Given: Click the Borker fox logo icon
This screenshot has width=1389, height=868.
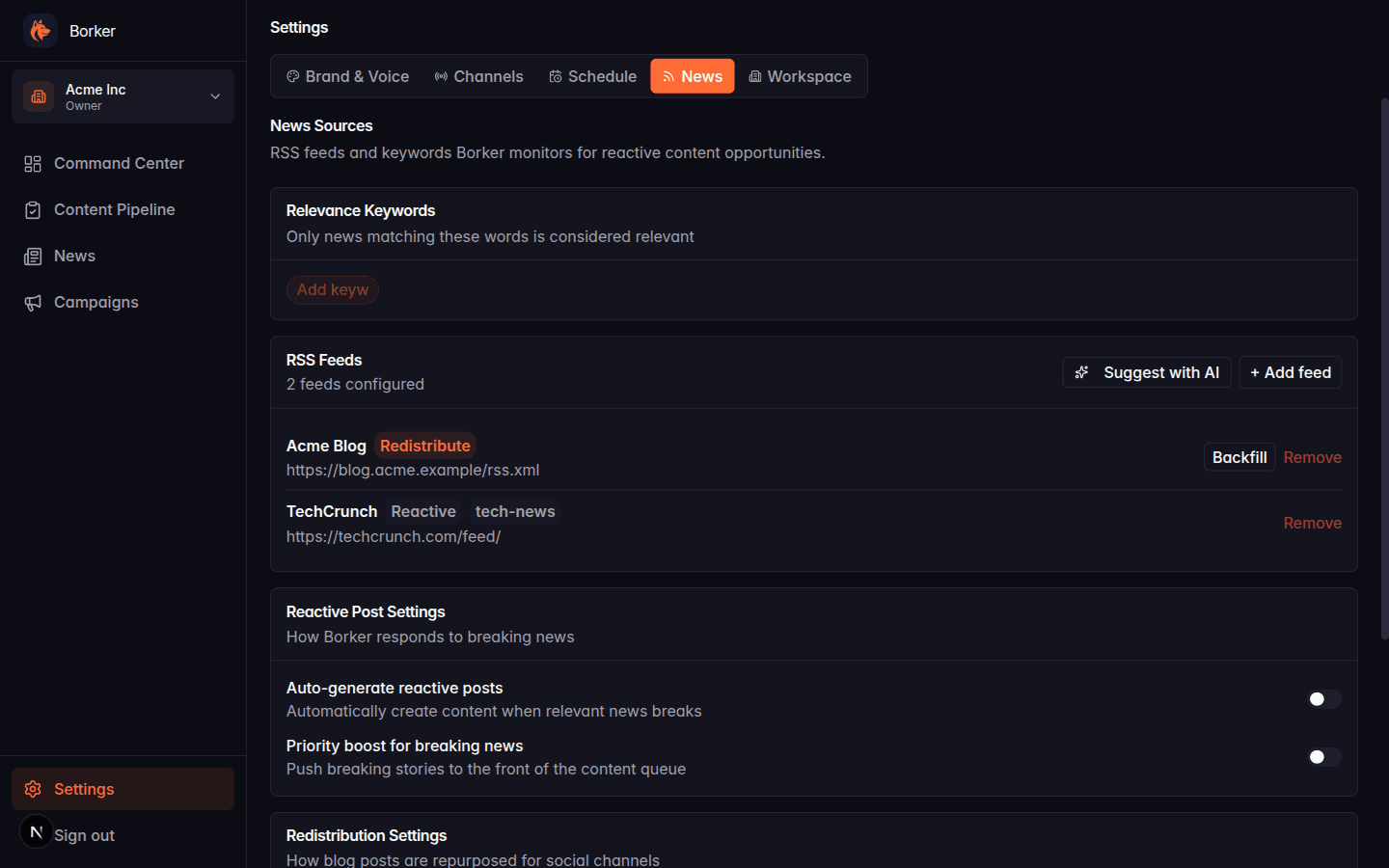Looking at the screenshot, I should click(40, 30).
